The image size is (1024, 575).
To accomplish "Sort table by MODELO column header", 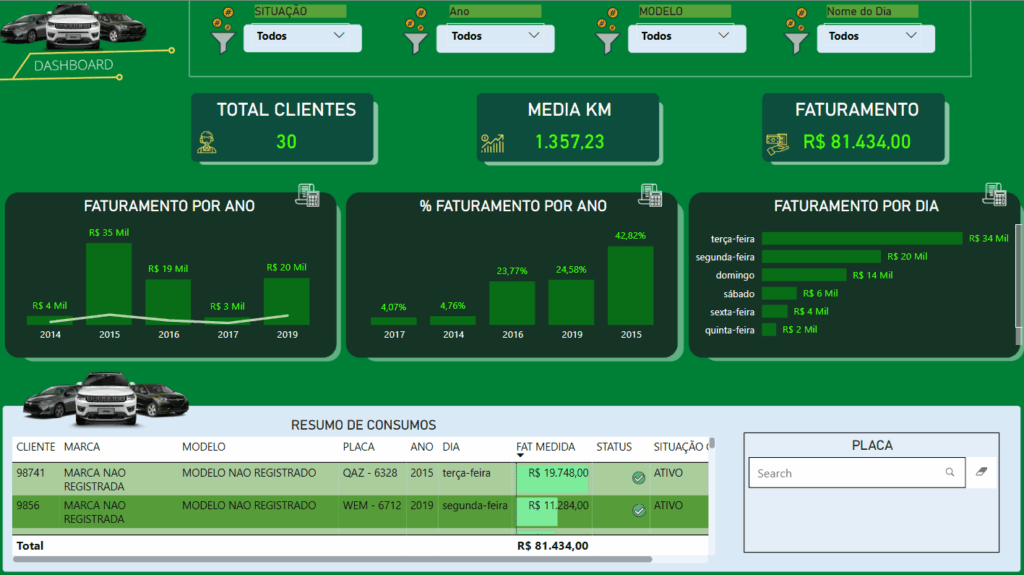I will point(204,447).
